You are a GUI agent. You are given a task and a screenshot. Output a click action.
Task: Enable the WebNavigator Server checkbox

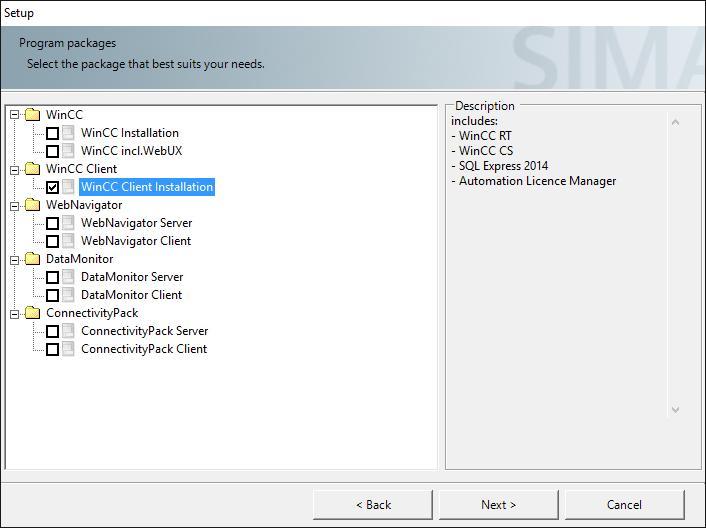[53, 223]
